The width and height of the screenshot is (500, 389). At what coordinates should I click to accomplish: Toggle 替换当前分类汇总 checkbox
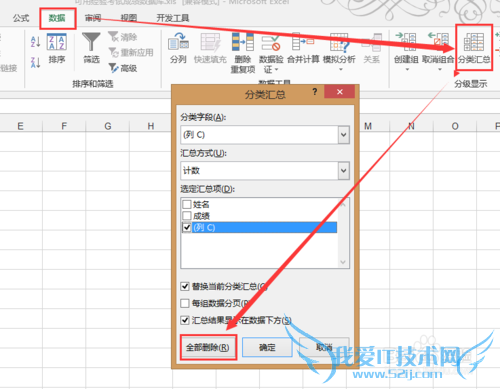(185, 286)
